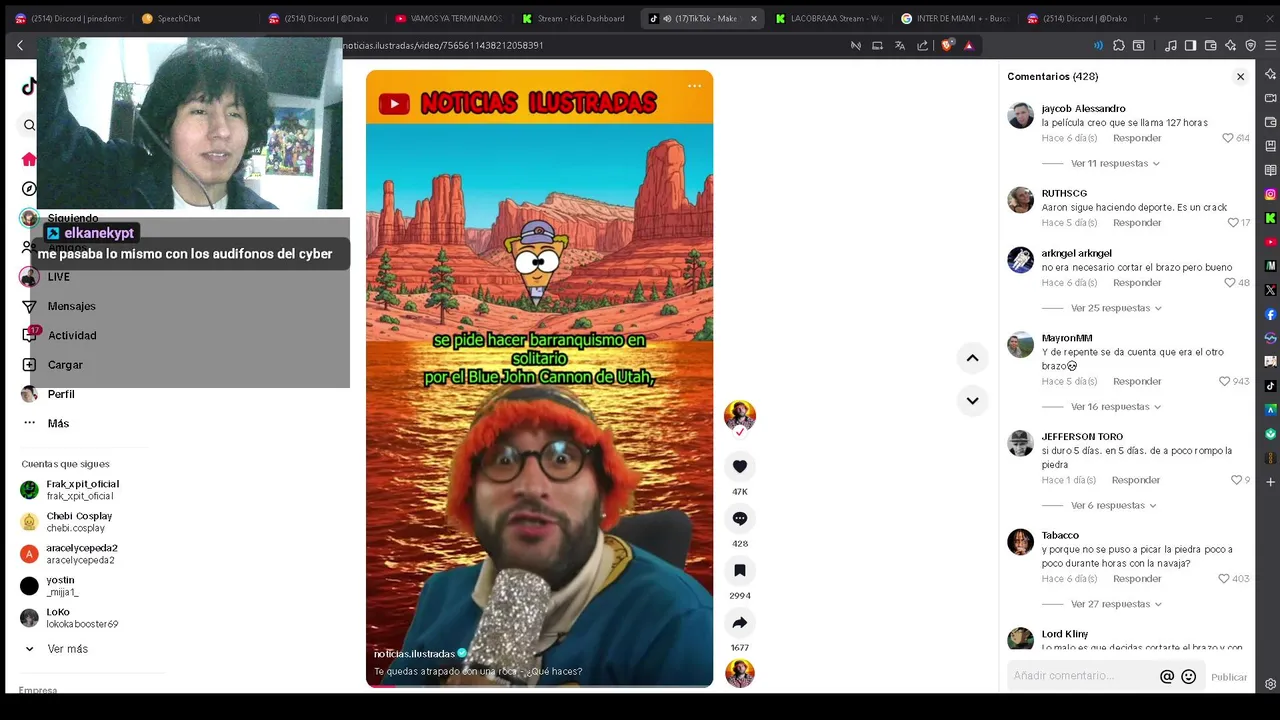Reply to MayronMM's comment
1280x720 pixels.
tap(1137, 381)
